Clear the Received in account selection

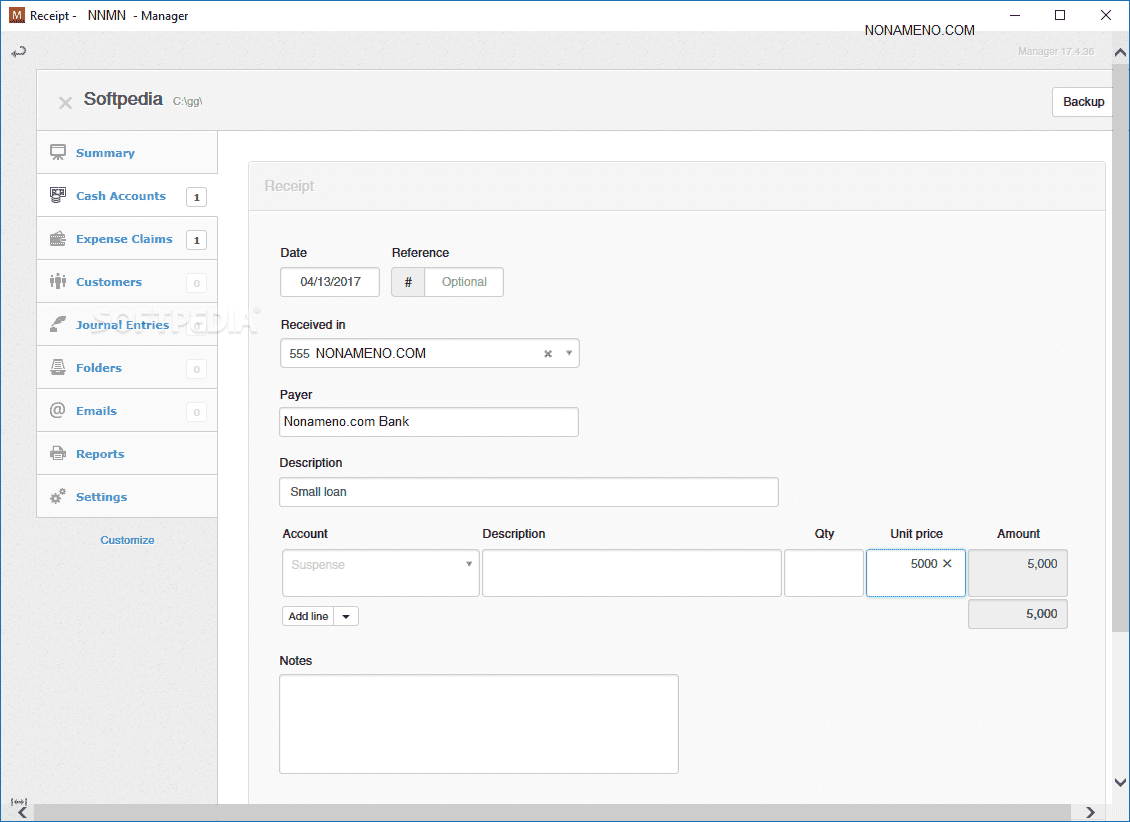[x=547, y=354]
